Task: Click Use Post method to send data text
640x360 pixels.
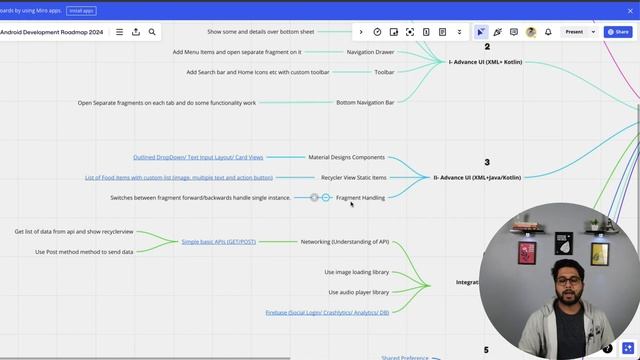Action: coord(84,252)
